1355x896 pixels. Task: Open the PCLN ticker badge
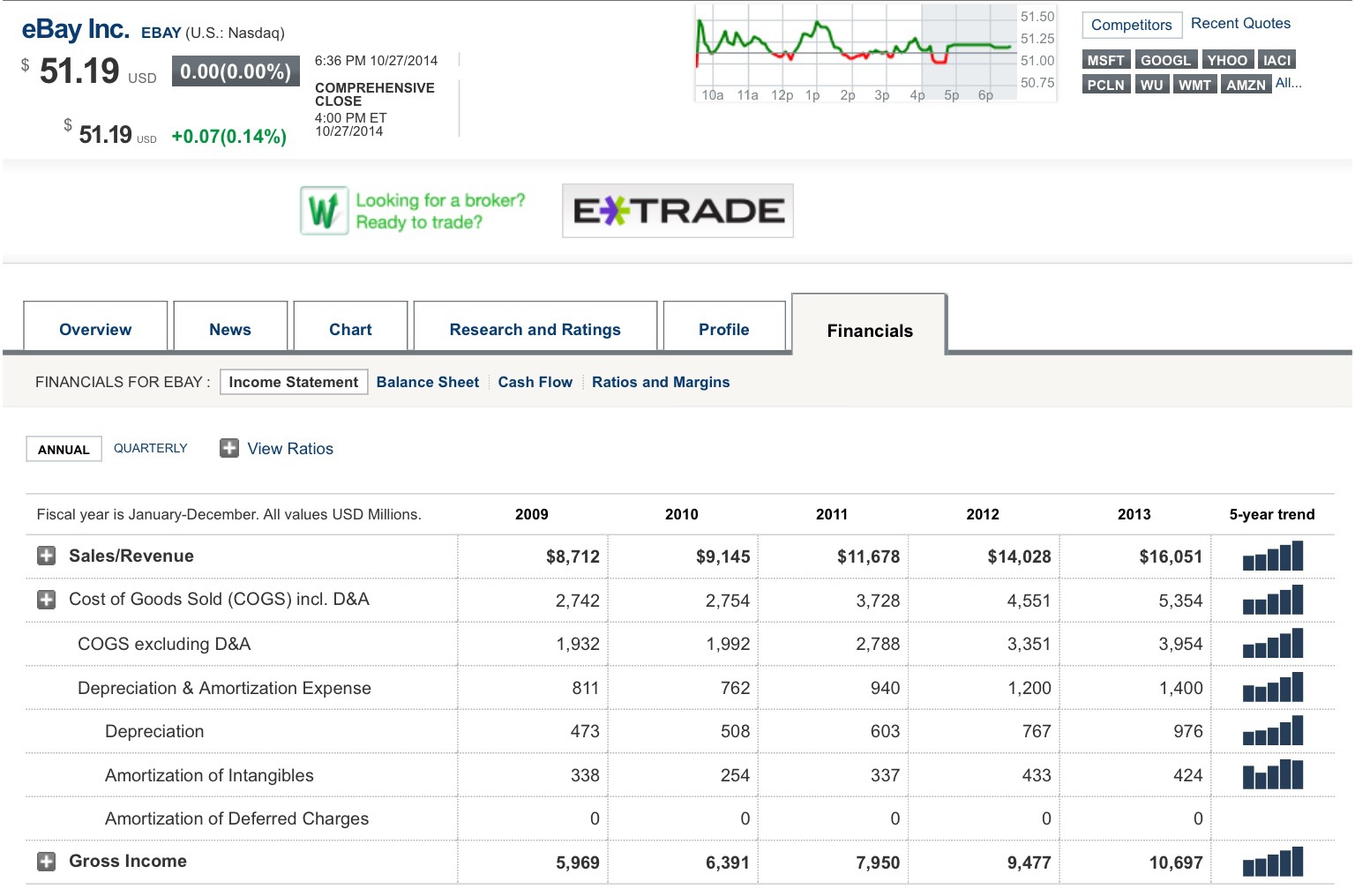pos(1106,85)
